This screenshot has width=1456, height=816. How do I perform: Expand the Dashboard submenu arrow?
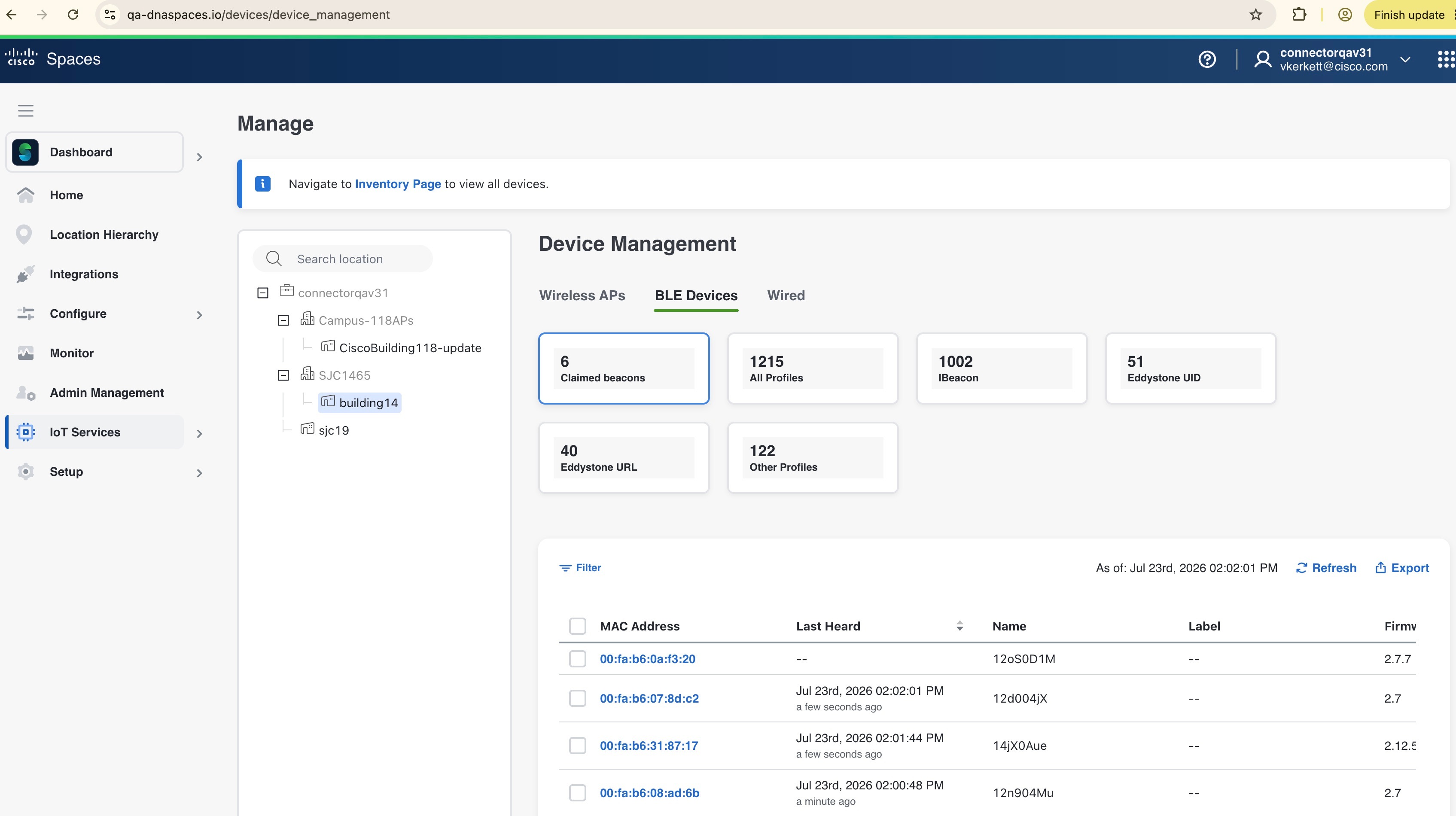[x=199, y=157]
